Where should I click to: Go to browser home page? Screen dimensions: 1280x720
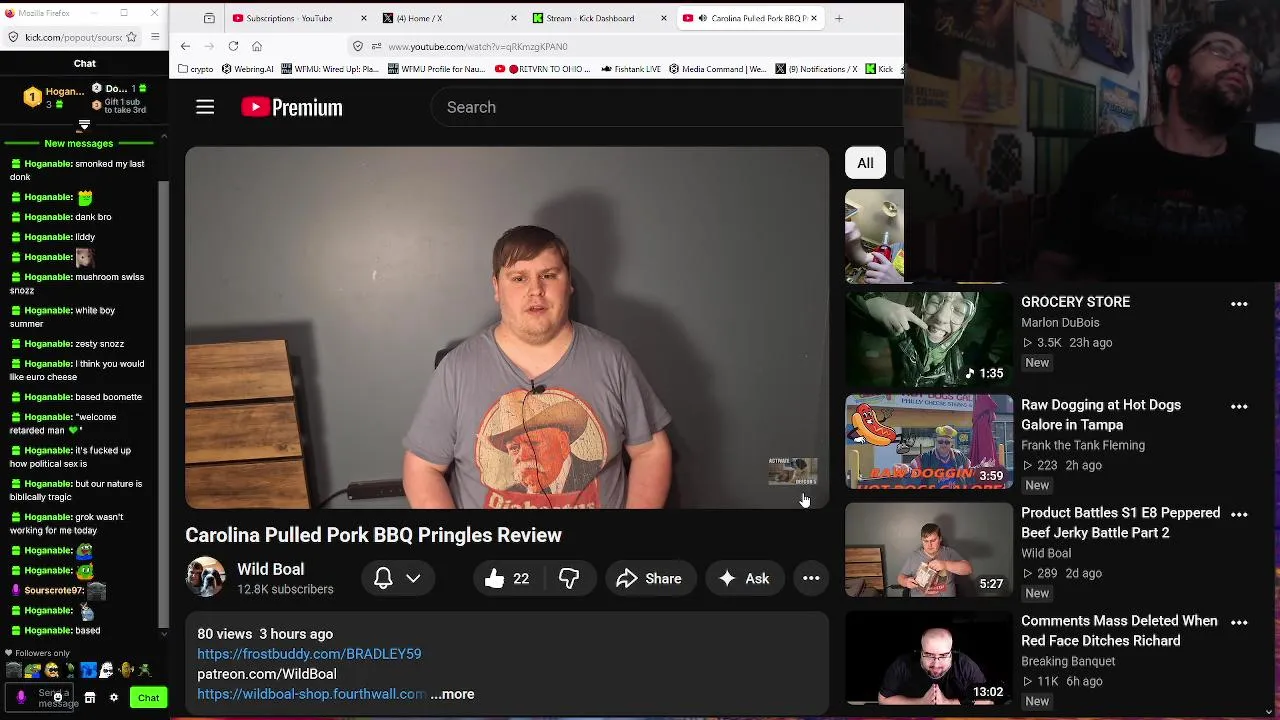[x=257, y=46]
